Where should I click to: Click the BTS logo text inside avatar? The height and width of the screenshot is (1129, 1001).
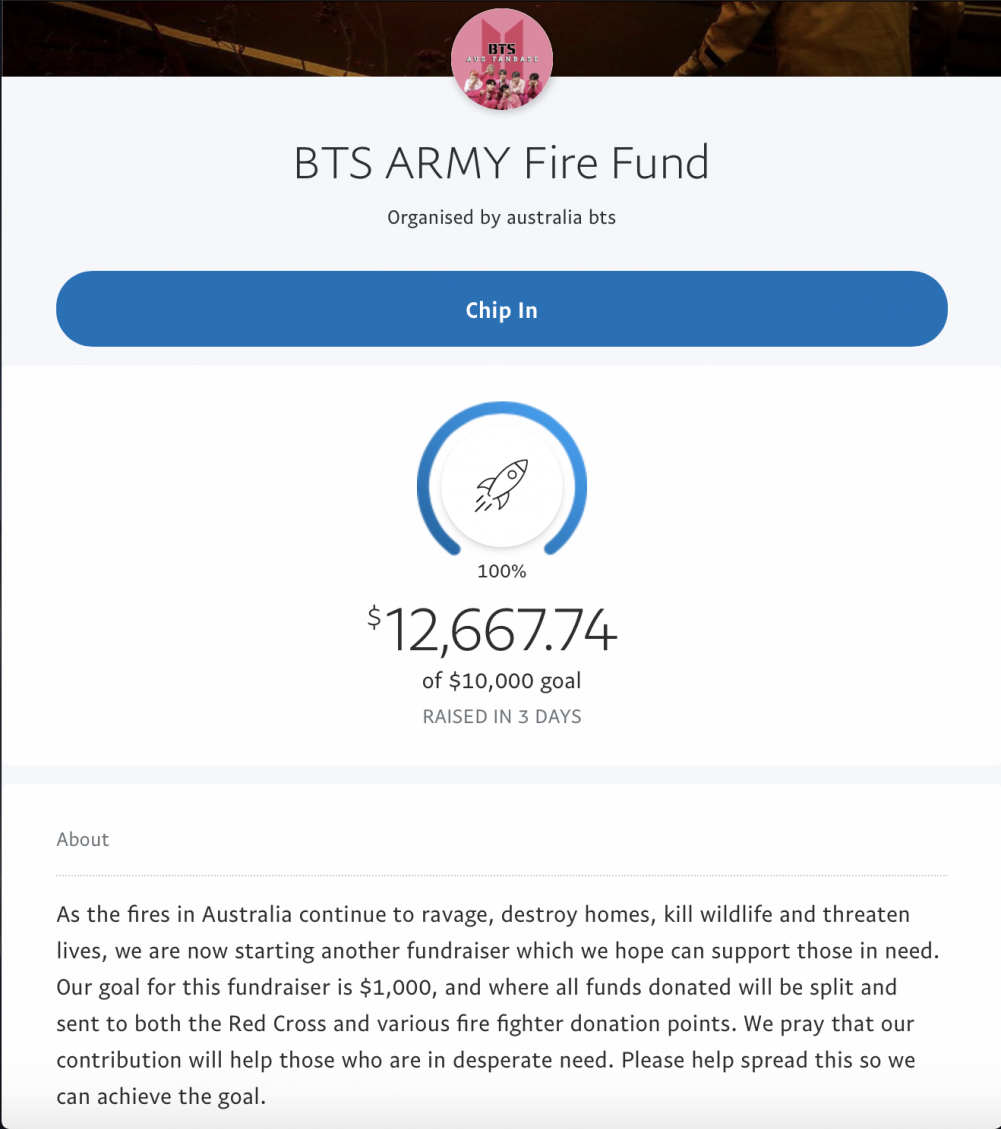coord(501,48)
